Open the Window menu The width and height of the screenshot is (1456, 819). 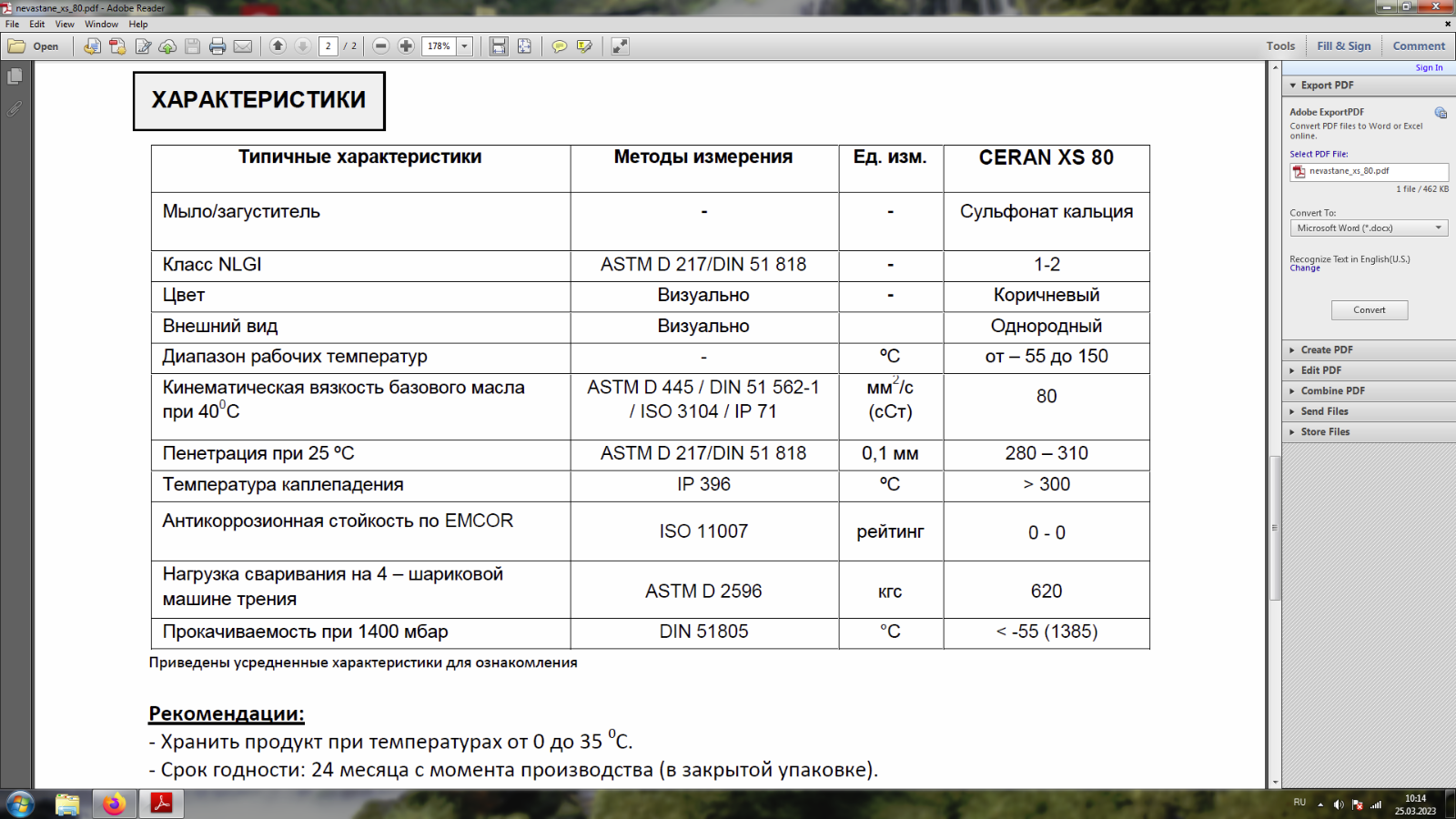[x=102, y=25]
